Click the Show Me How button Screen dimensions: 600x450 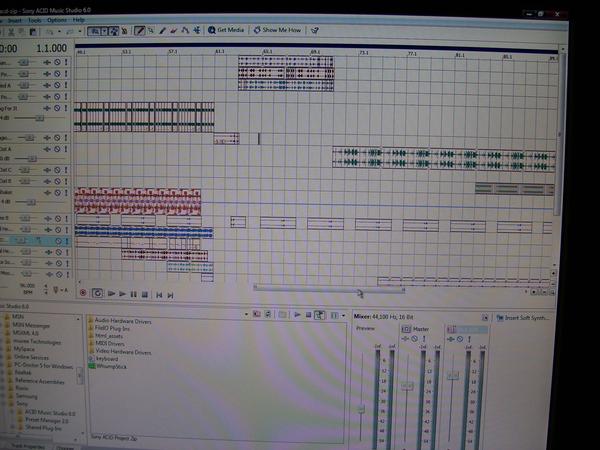[x=277, y=30]
